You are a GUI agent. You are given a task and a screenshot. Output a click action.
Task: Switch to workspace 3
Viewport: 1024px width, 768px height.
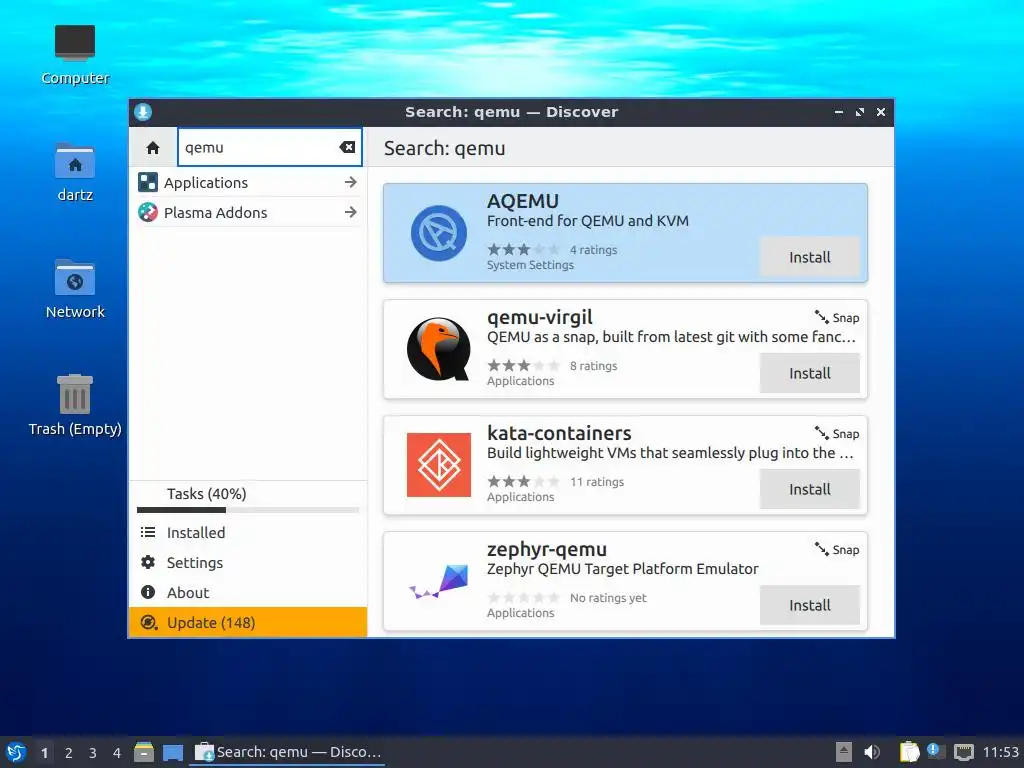click(x=93, y=753)
